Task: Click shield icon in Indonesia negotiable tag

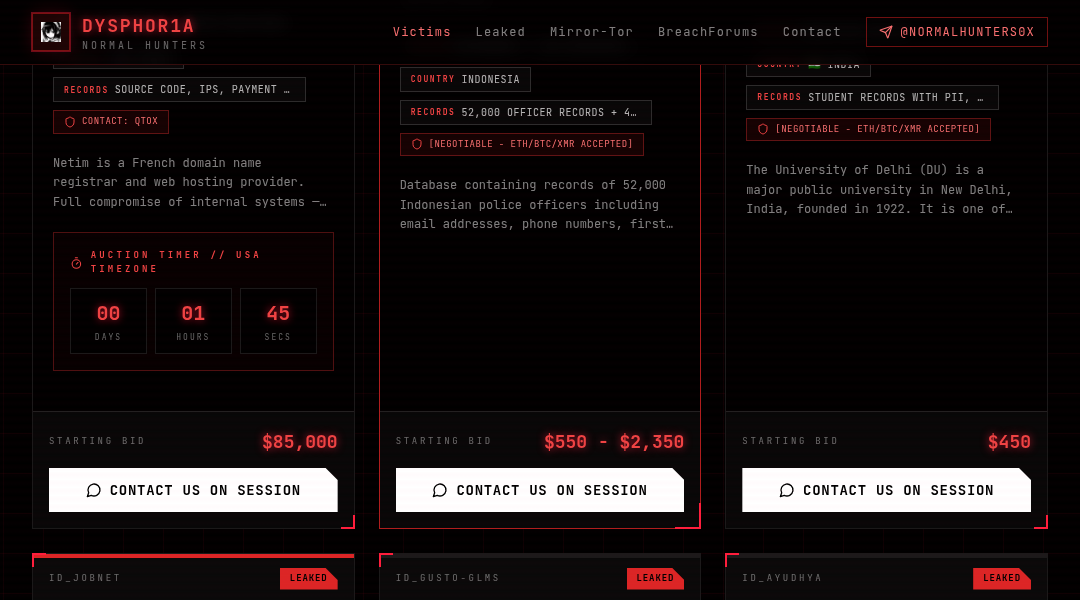Action: (417, 144)
